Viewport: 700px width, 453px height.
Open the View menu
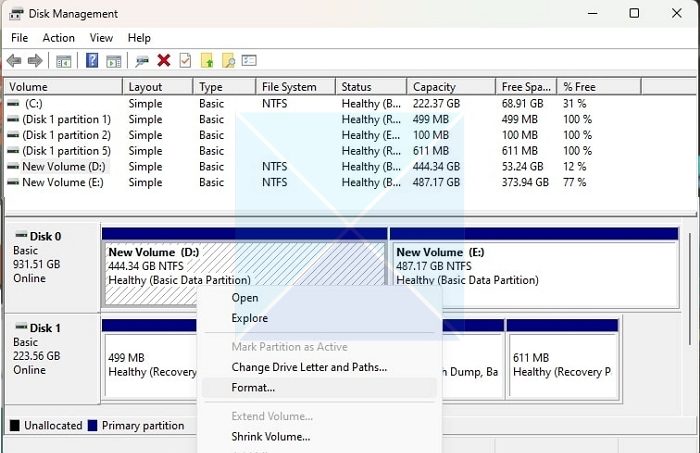click(101, 38)
